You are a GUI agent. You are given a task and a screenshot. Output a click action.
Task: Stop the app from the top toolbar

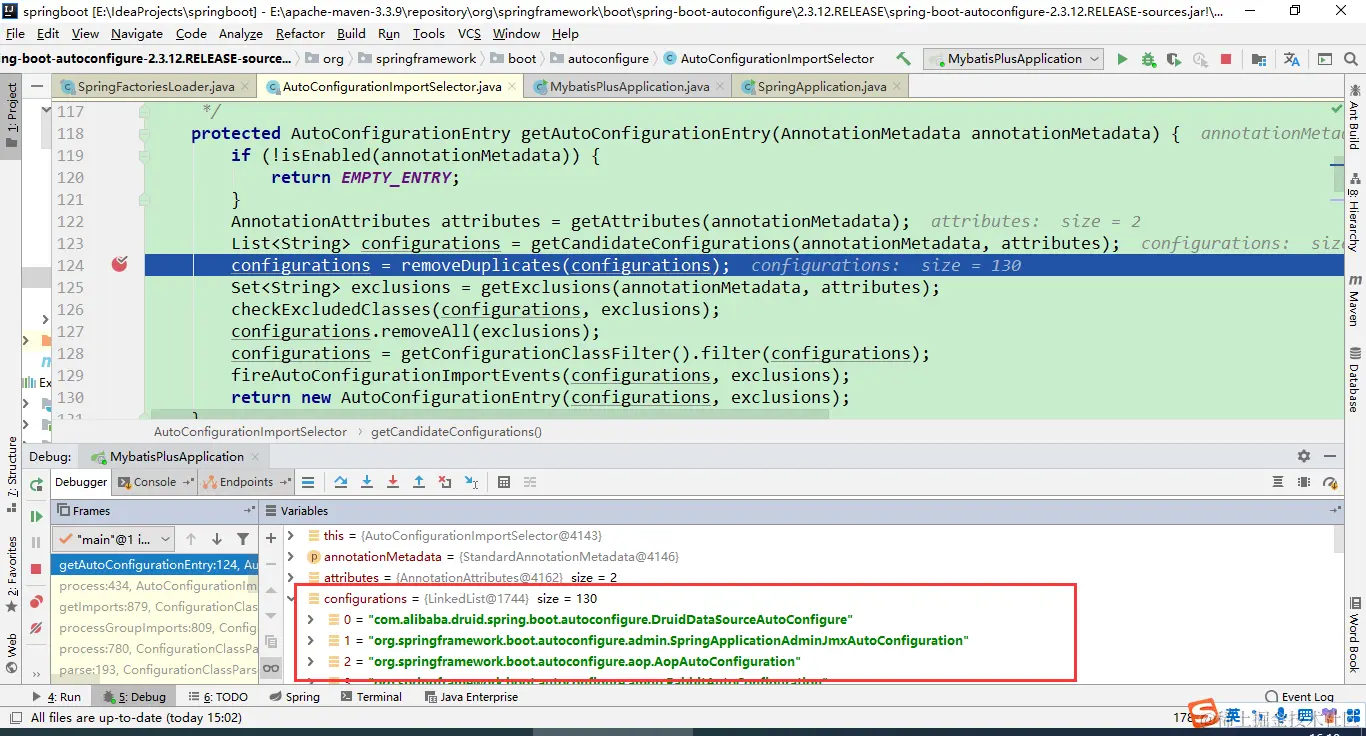tap(1226, 59)
